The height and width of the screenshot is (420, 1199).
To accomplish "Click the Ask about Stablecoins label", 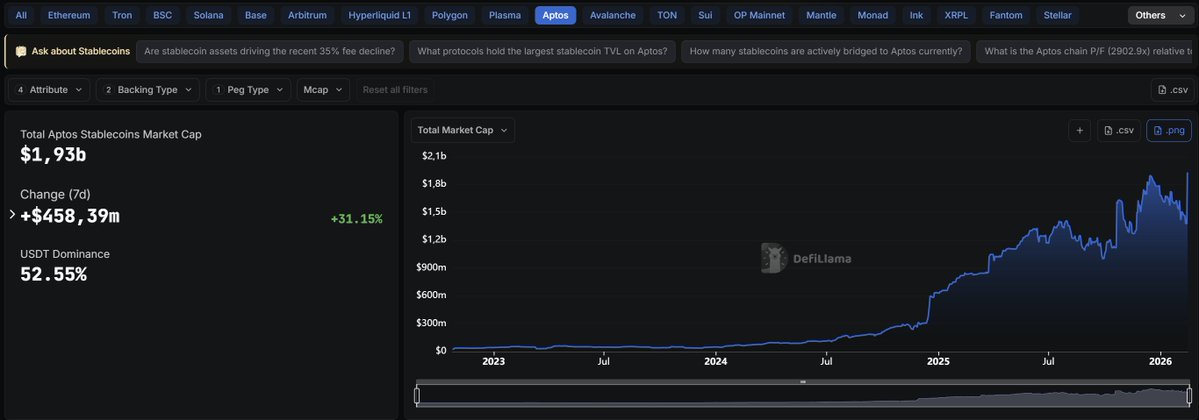I will (x=80, y=51).
